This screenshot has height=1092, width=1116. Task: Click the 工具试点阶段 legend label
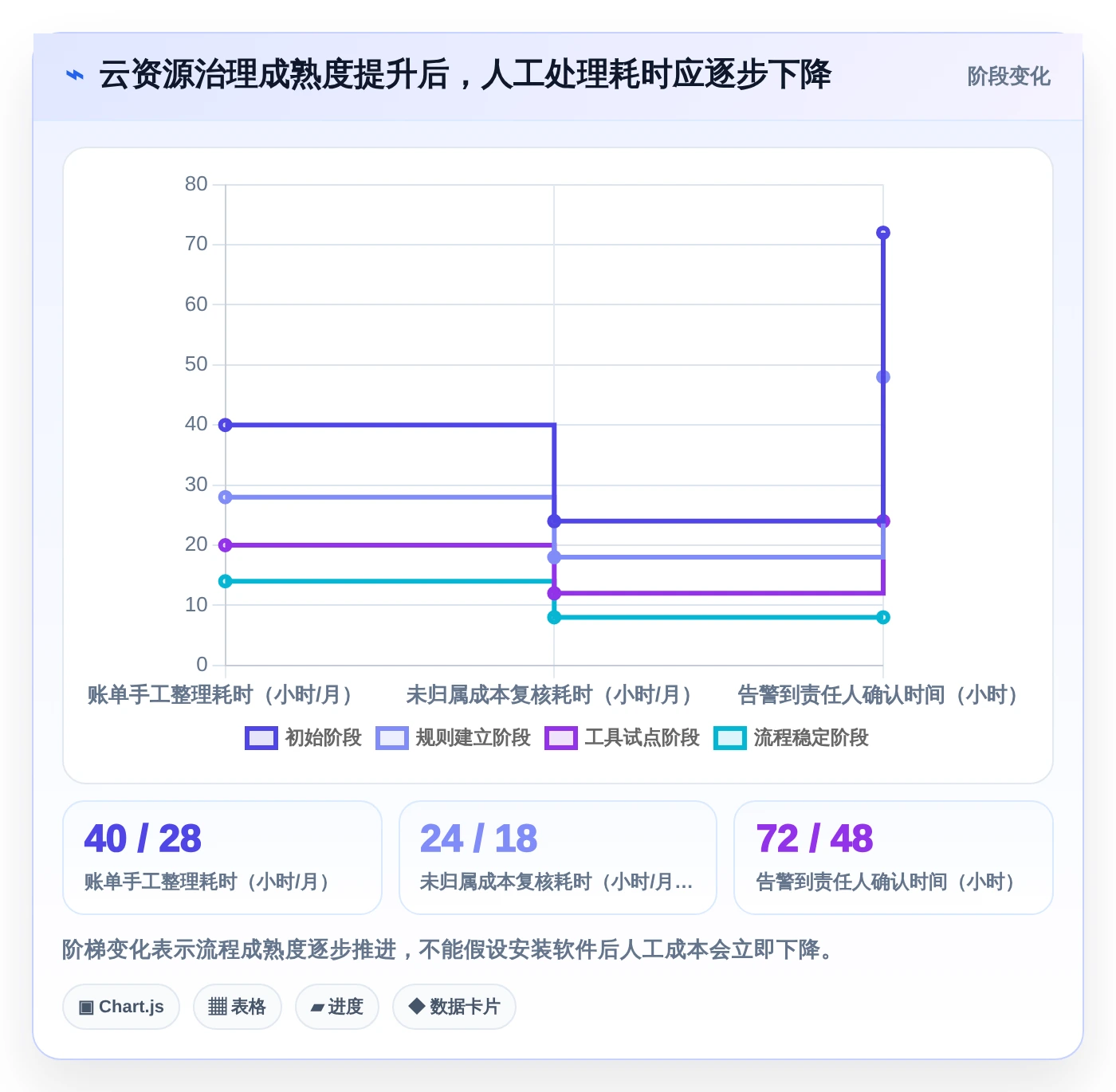click(x=642, y=738)
